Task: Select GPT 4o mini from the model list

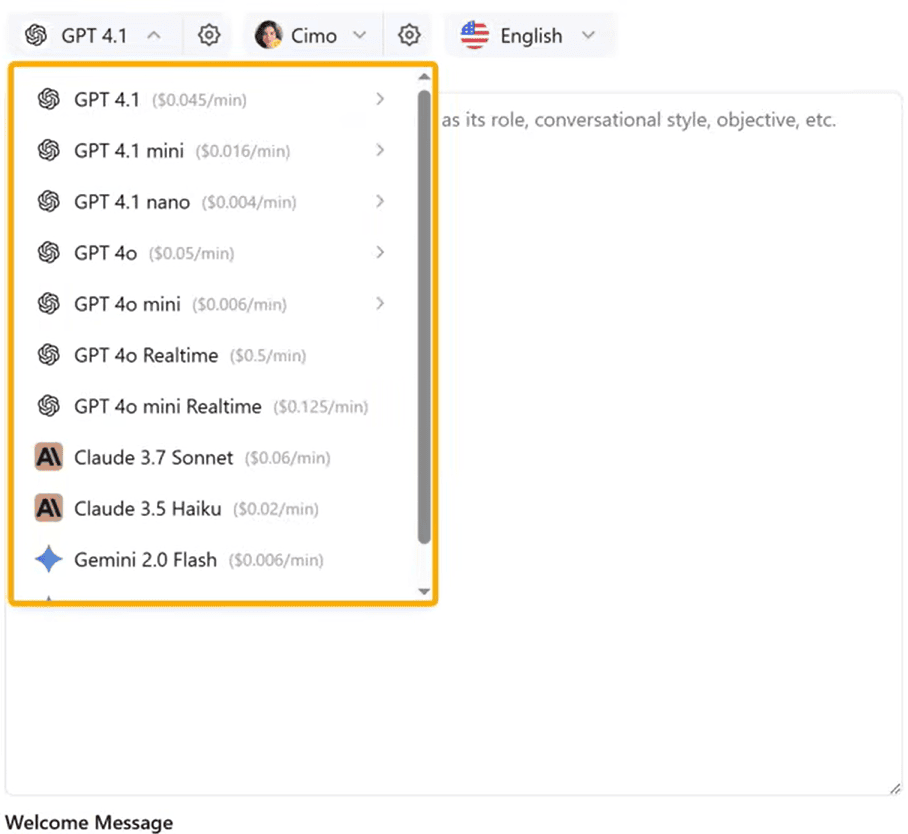Action: pos(127,304)
